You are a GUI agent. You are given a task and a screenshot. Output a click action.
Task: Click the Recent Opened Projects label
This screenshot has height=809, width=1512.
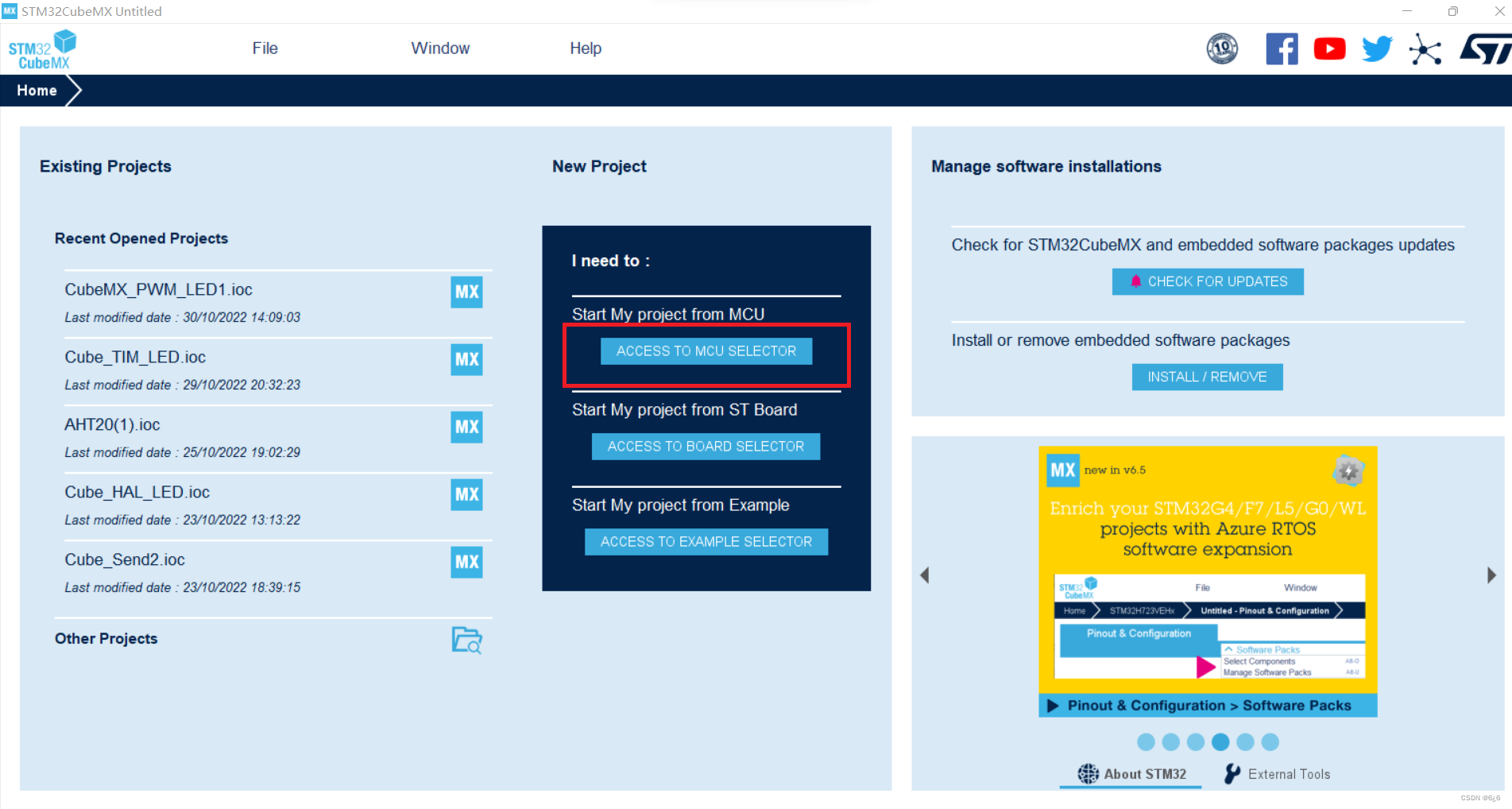[141, 238]
